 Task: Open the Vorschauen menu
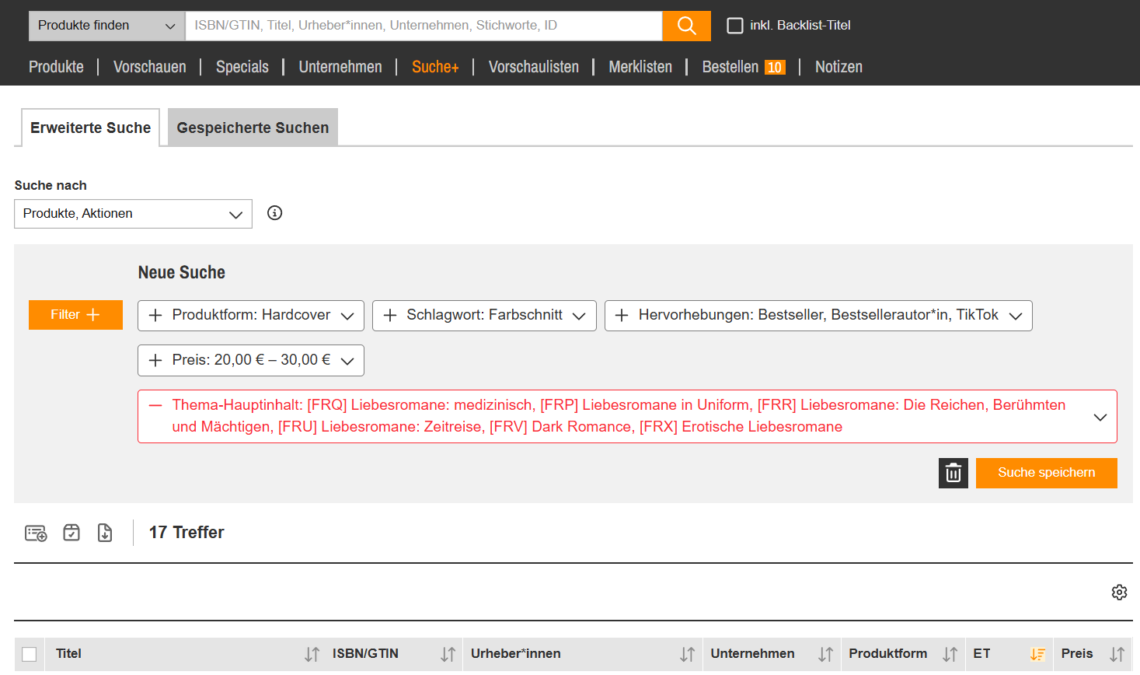coord(150,67)
